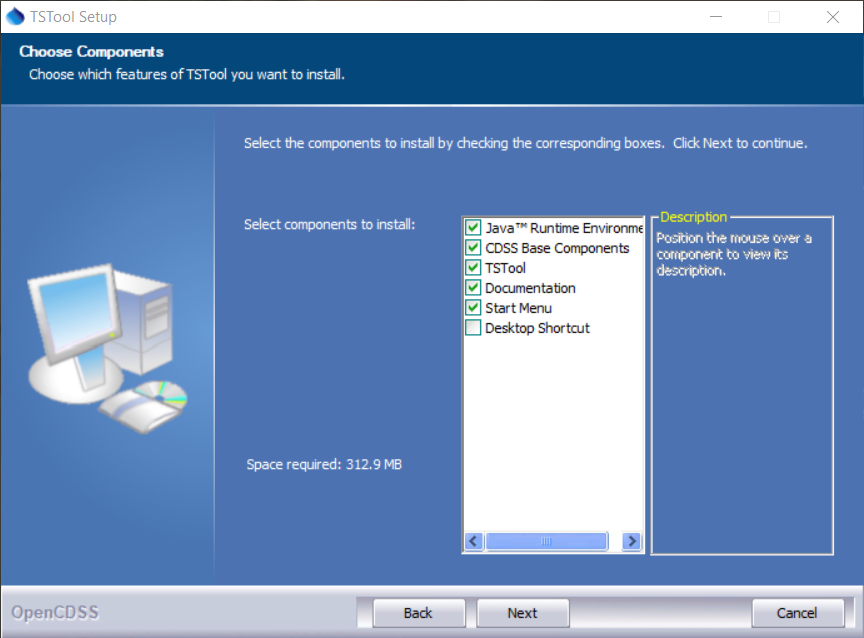Uncheck the TSTool component
The width and height of the screenshot is (864, 638).
coord(472,268)
